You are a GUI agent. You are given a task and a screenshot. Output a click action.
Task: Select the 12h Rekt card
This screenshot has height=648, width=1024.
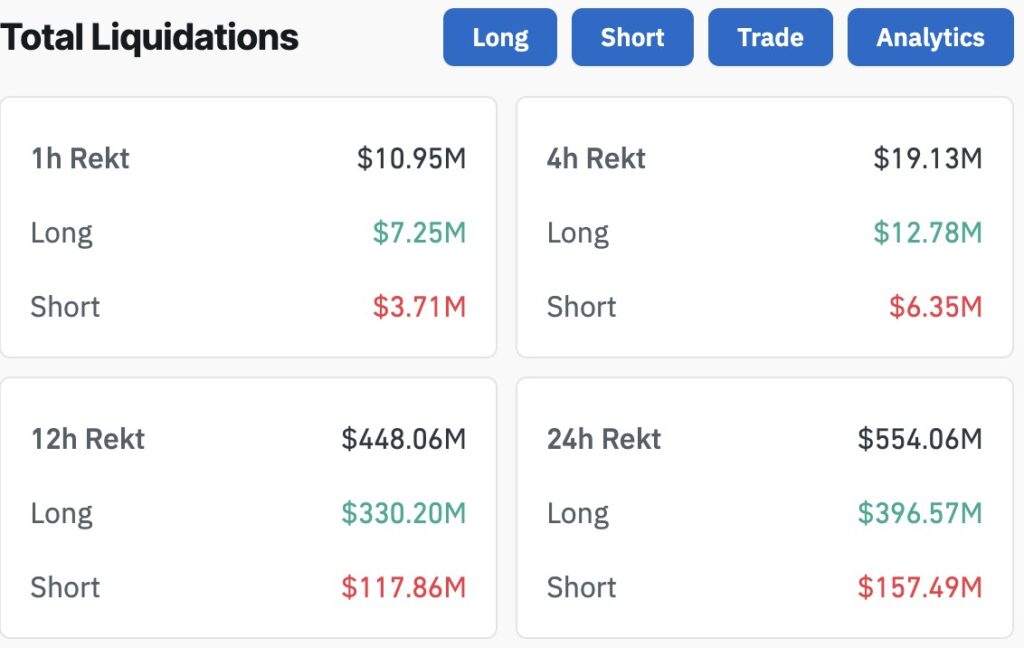coord(248,507)
